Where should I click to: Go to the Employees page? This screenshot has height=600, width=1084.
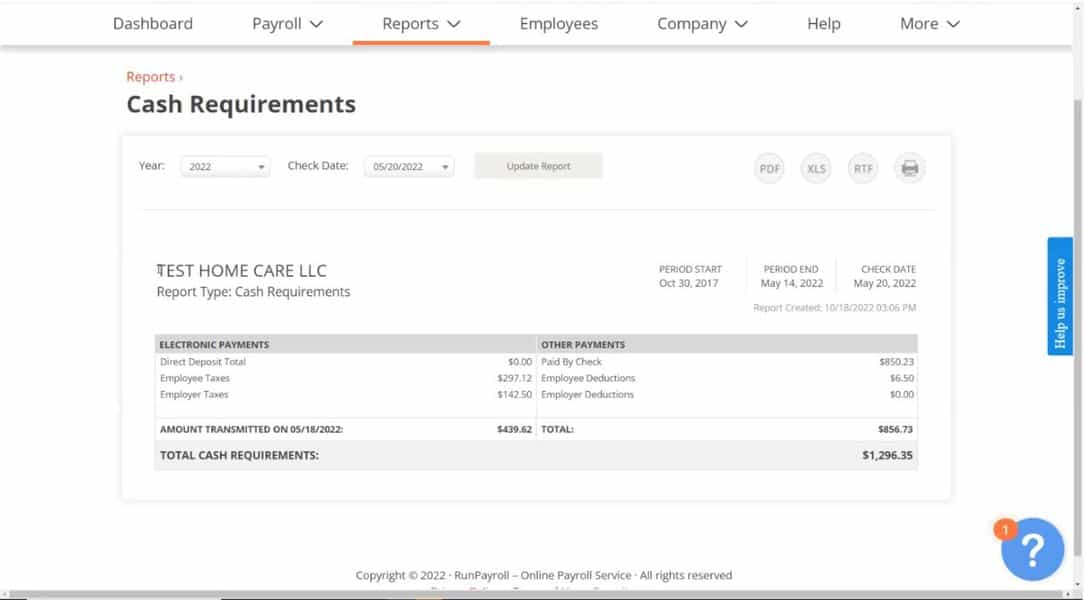coord(558,23)
